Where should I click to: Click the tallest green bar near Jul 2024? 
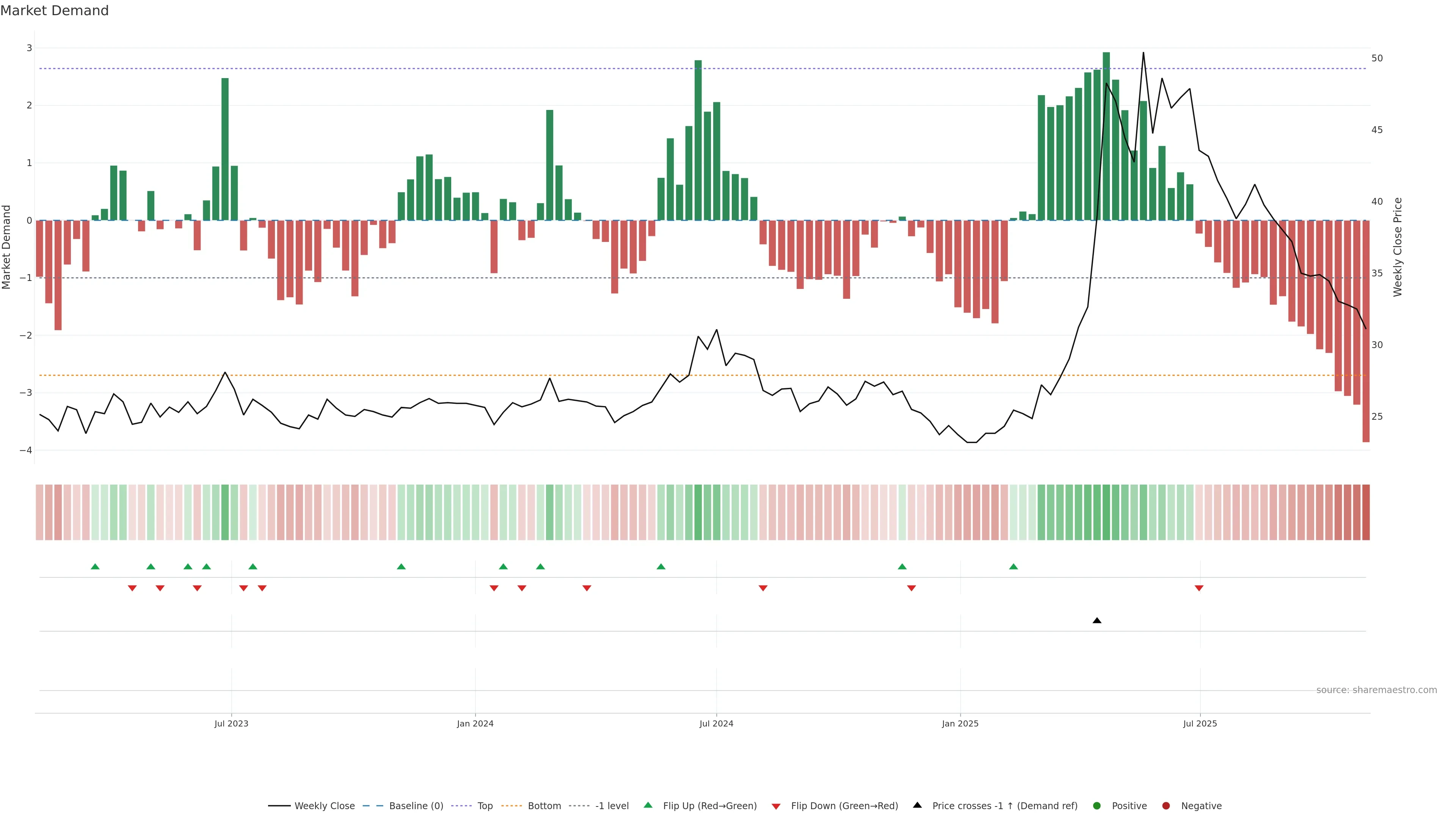698,140
